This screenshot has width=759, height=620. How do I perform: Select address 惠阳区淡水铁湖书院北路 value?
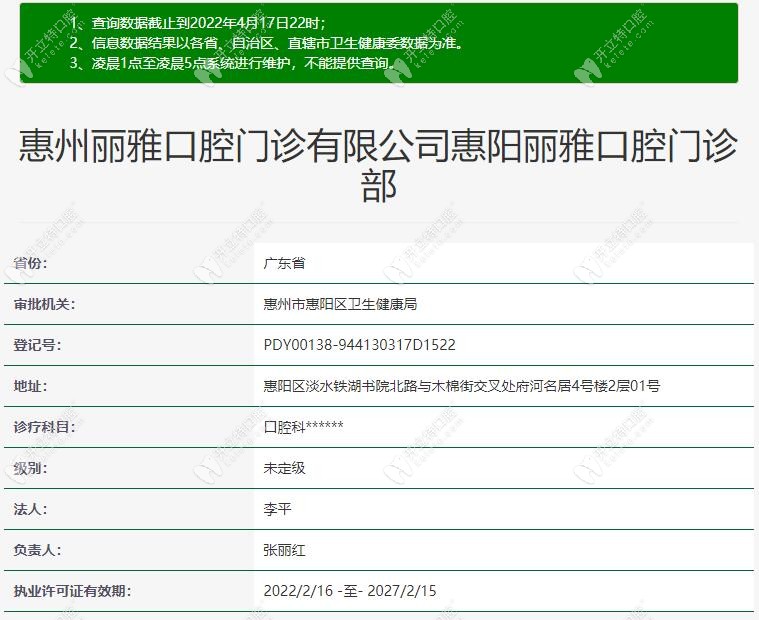pos(462,386)
